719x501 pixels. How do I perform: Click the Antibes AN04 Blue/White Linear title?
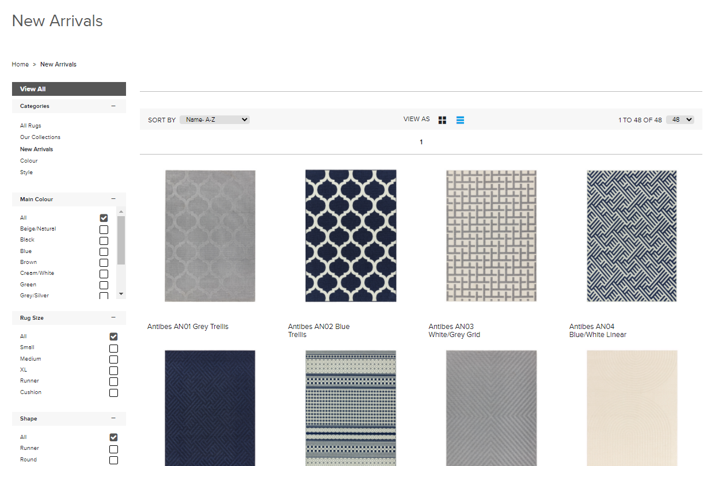tap(598, 330)
